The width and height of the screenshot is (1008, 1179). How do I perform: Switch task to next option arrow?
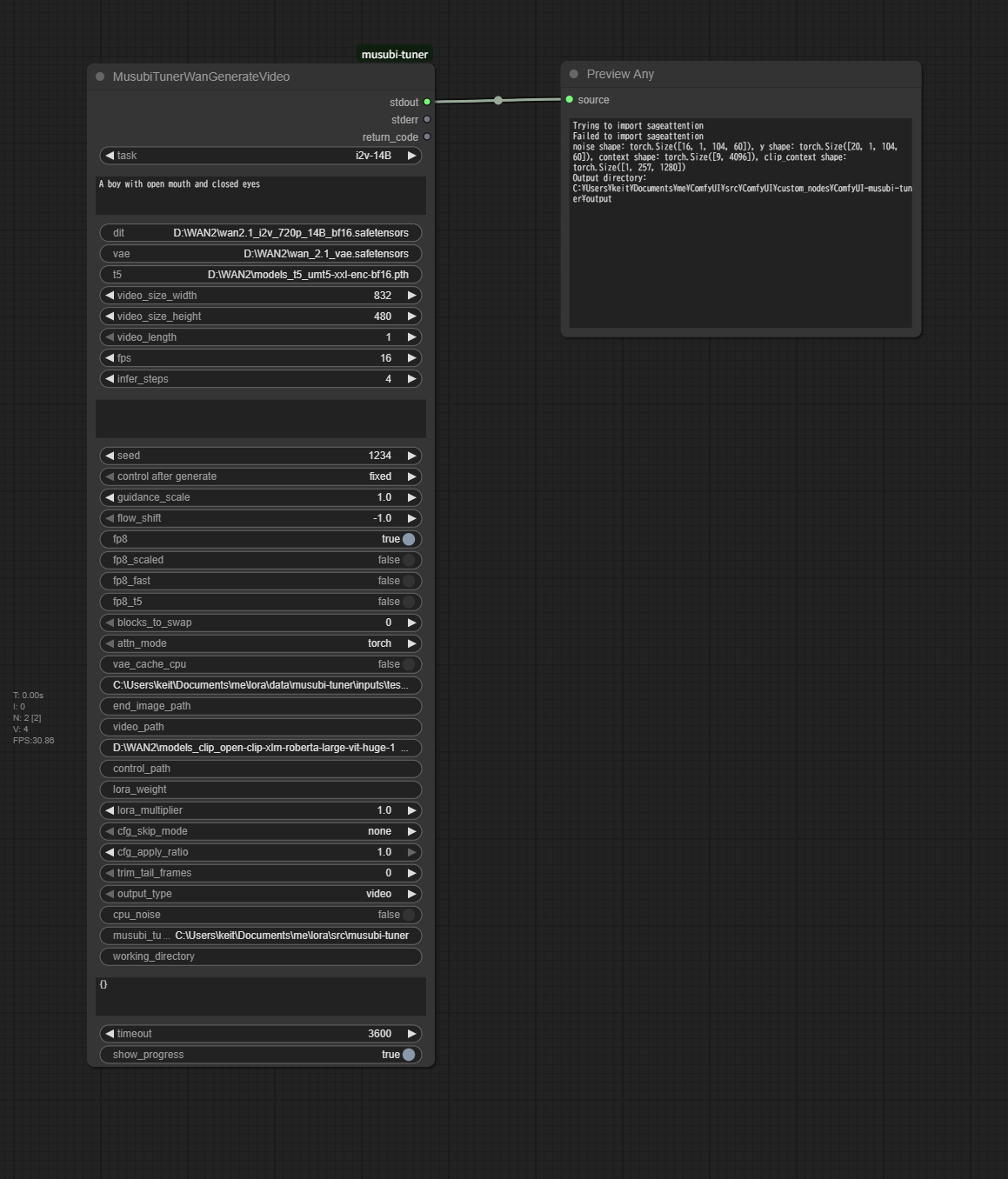(x=412, y=156)
